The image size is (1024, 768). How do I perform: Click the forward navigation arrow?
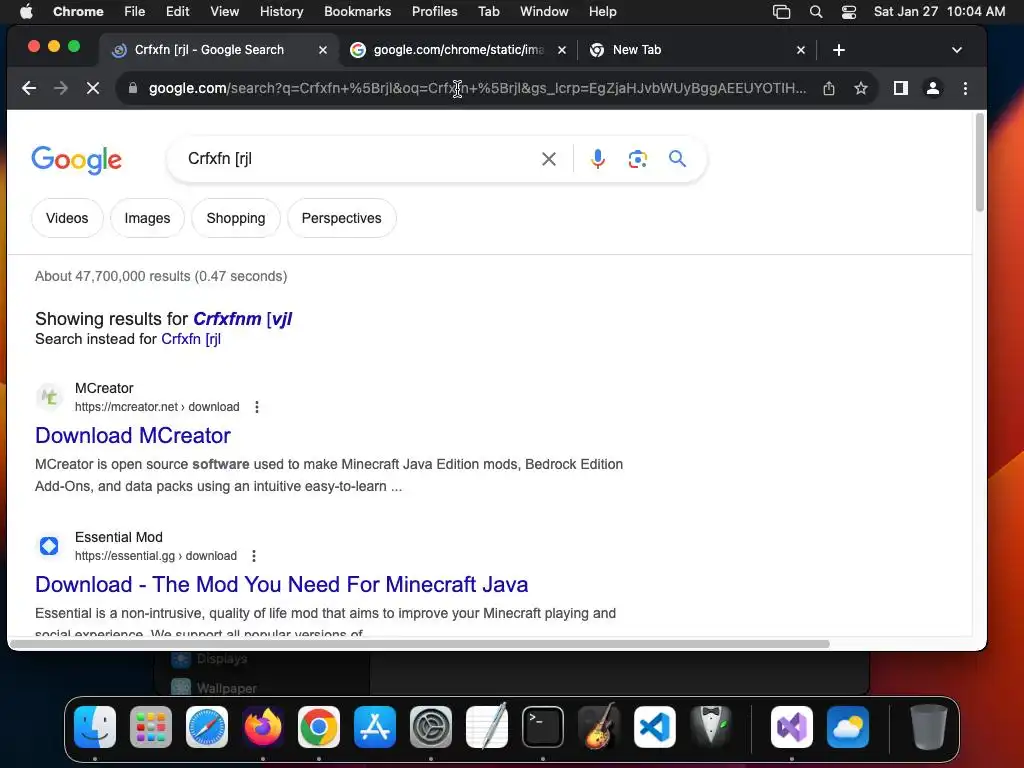[61, 88]
